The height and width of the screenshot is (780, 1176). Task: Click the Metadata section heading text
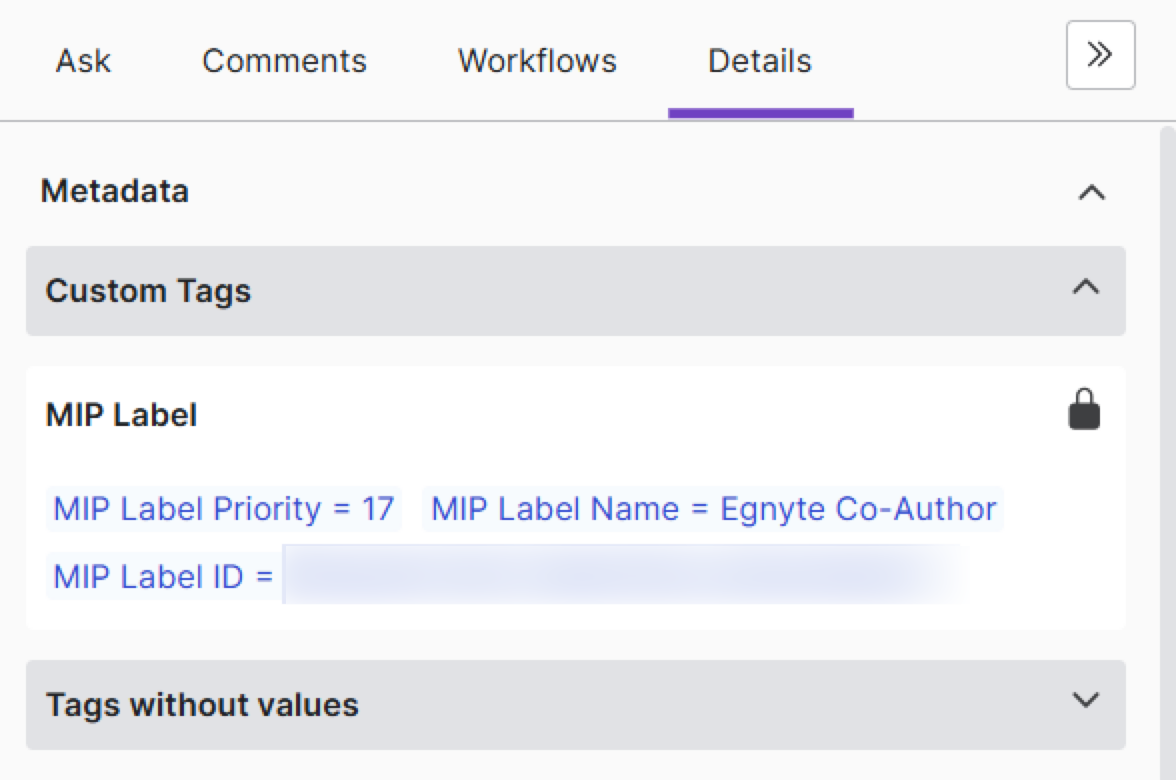click(x=114, y=191)
